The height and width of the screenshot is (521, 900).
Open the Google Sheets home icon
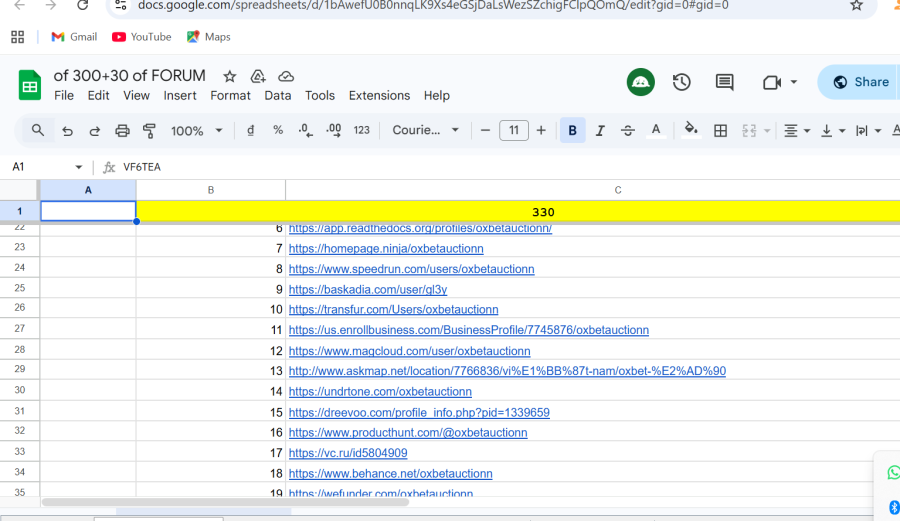click(x=30, y=85)
